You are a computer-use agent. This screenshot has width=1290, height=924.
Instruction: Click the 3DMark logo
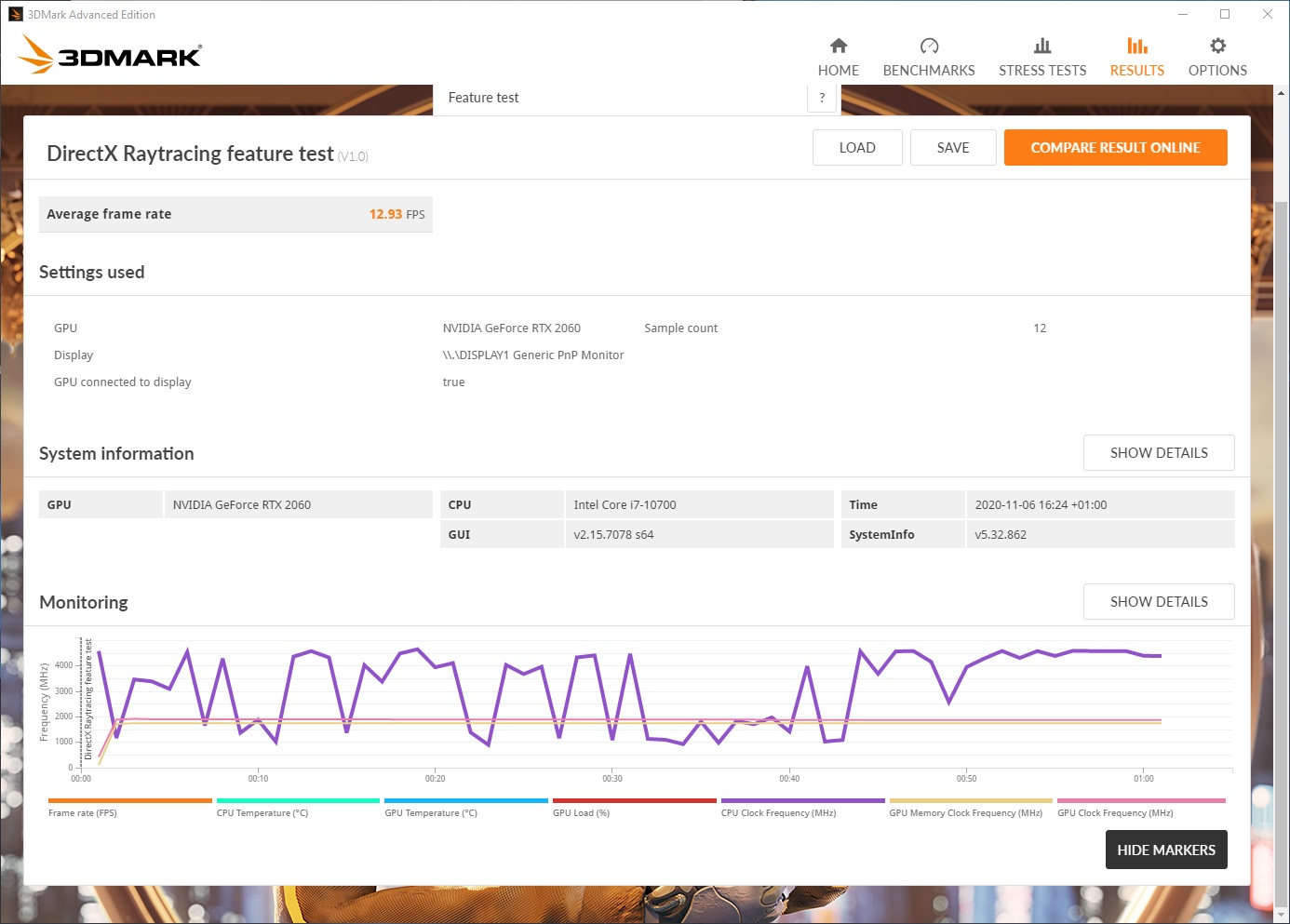tap(111, 55)
